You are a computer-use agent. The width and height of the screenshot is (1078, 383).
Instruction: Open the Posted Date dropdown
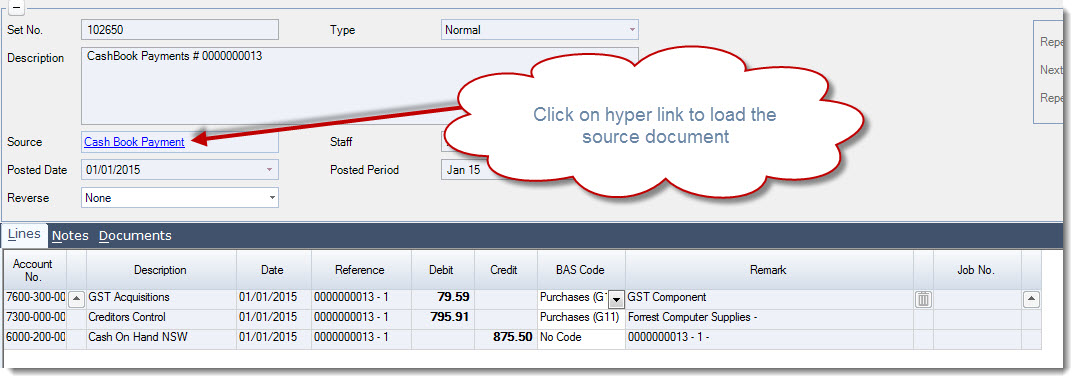coord(270,170)
